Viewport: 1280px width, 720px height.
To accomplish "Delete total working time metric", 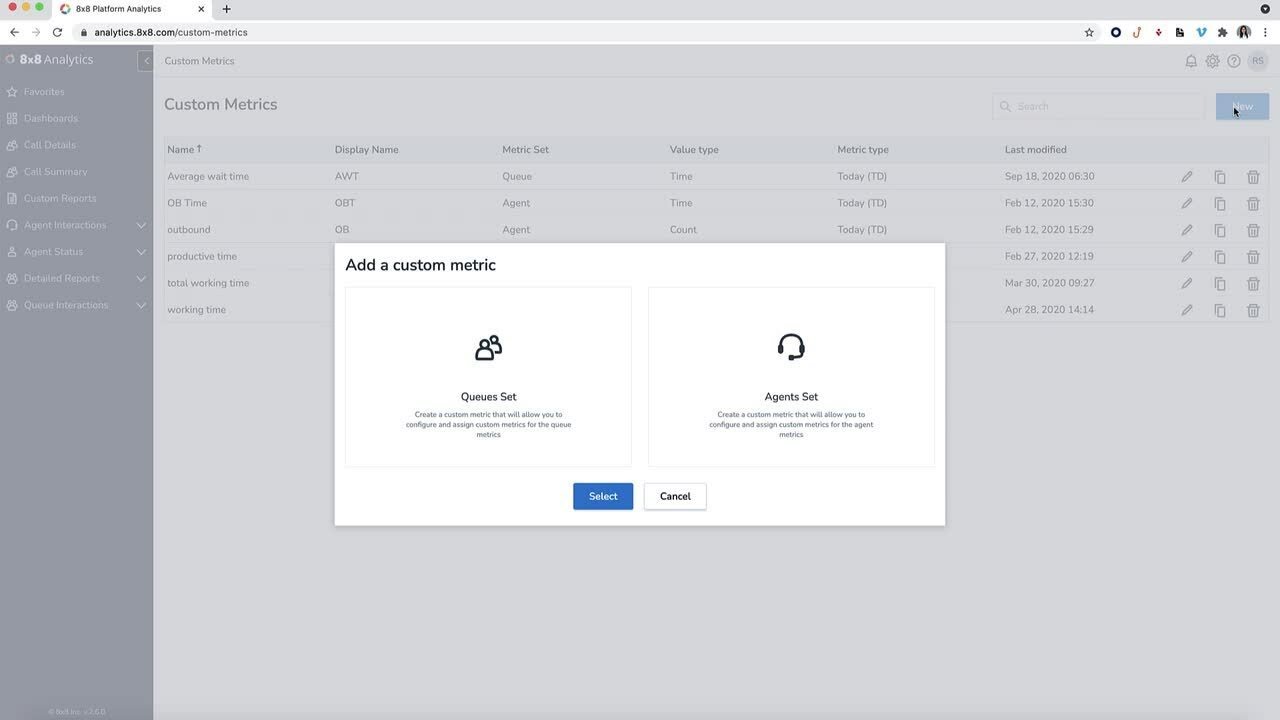I will point(1253,283).
